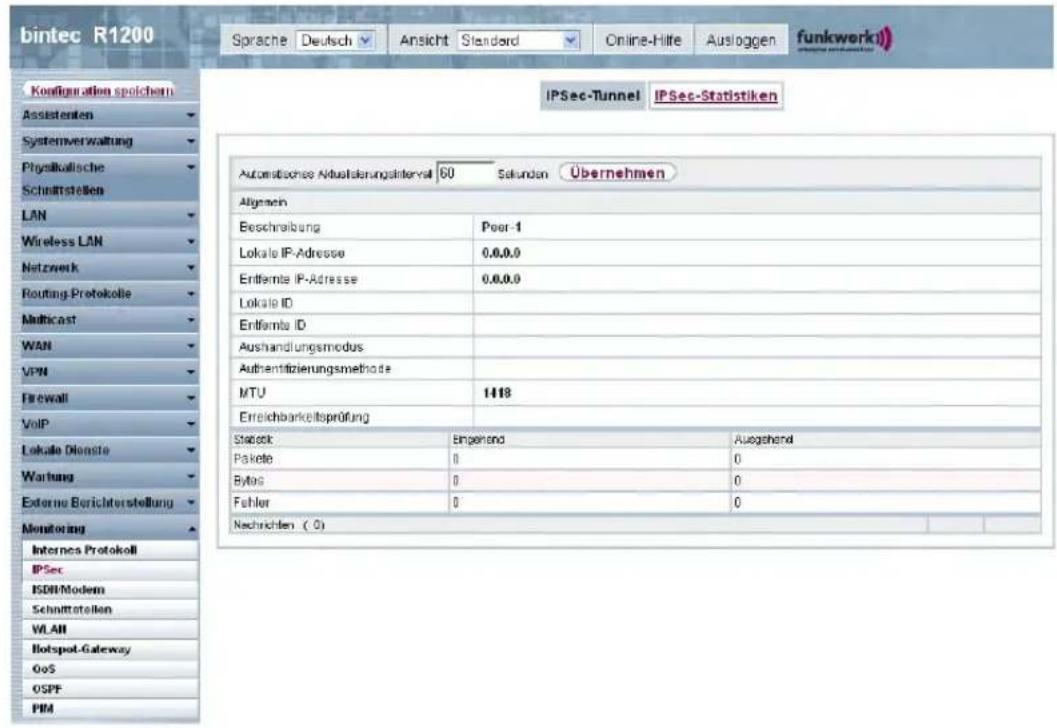This screenshot has height=728, width=1057.
Task: Click the Entfernte IP-Adresse value 0.0.0.0
Action: pos(501,279)
